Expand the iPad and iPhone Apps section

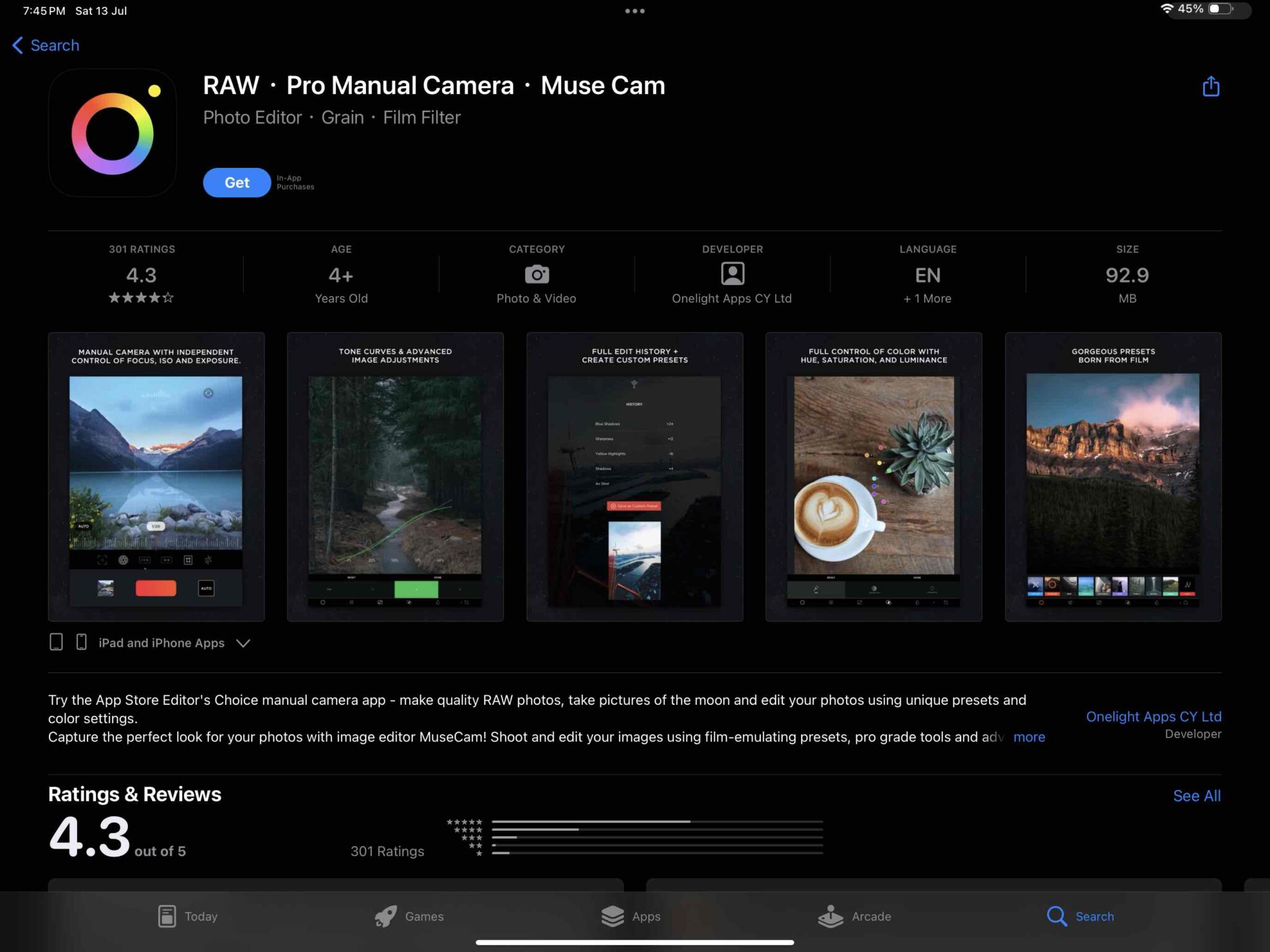[242, 643]
